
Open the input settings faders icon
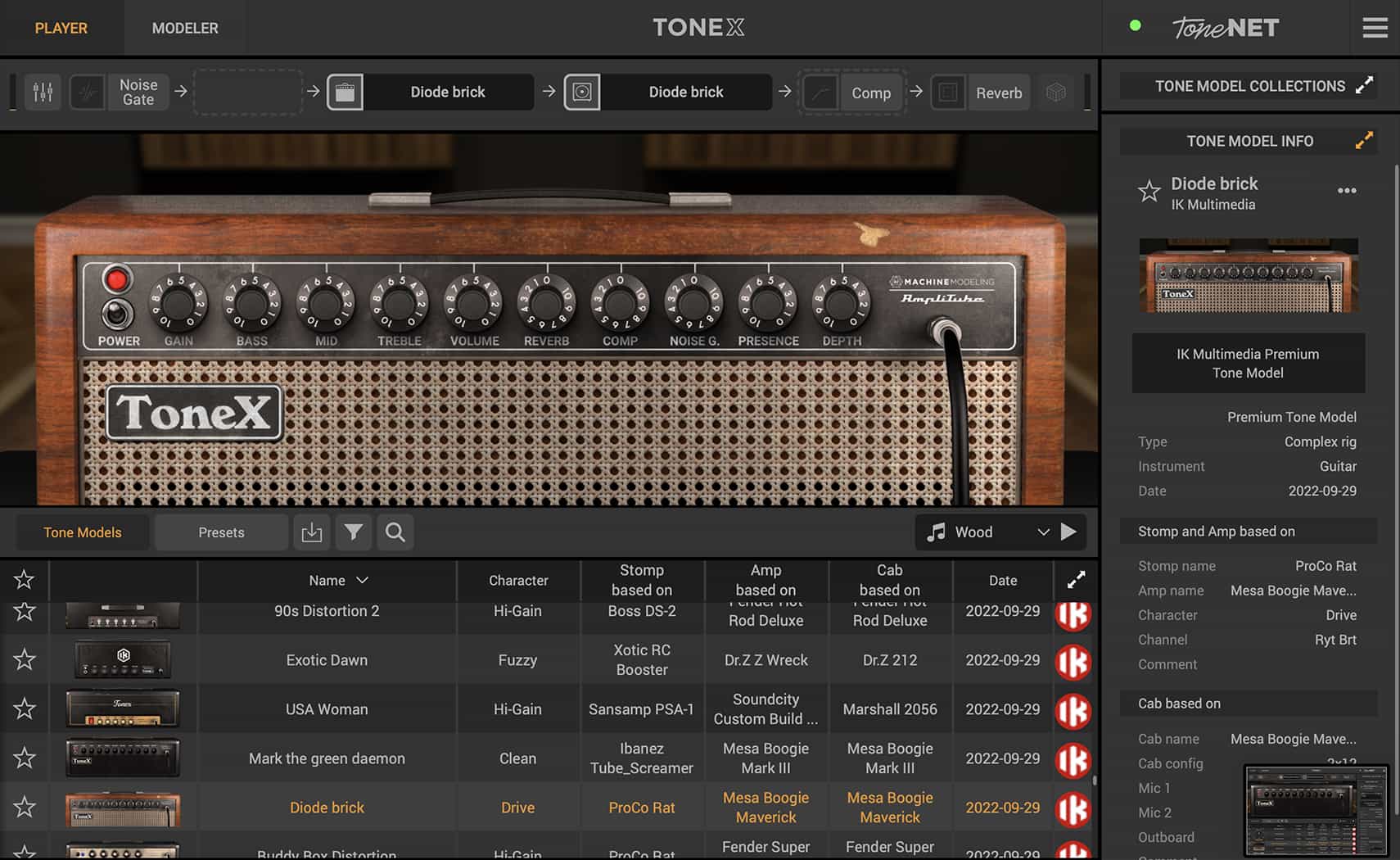(x=43, y=92)
